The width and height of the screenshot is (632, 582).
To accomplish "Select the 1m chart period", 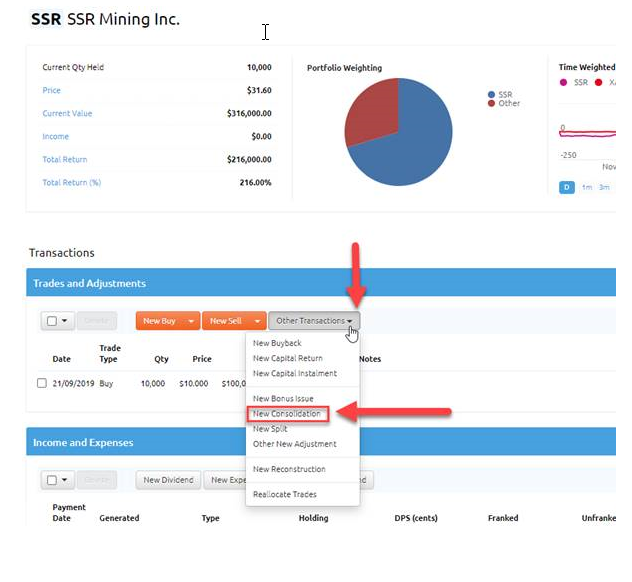I will pyautogui.click(x=587, y=187).
